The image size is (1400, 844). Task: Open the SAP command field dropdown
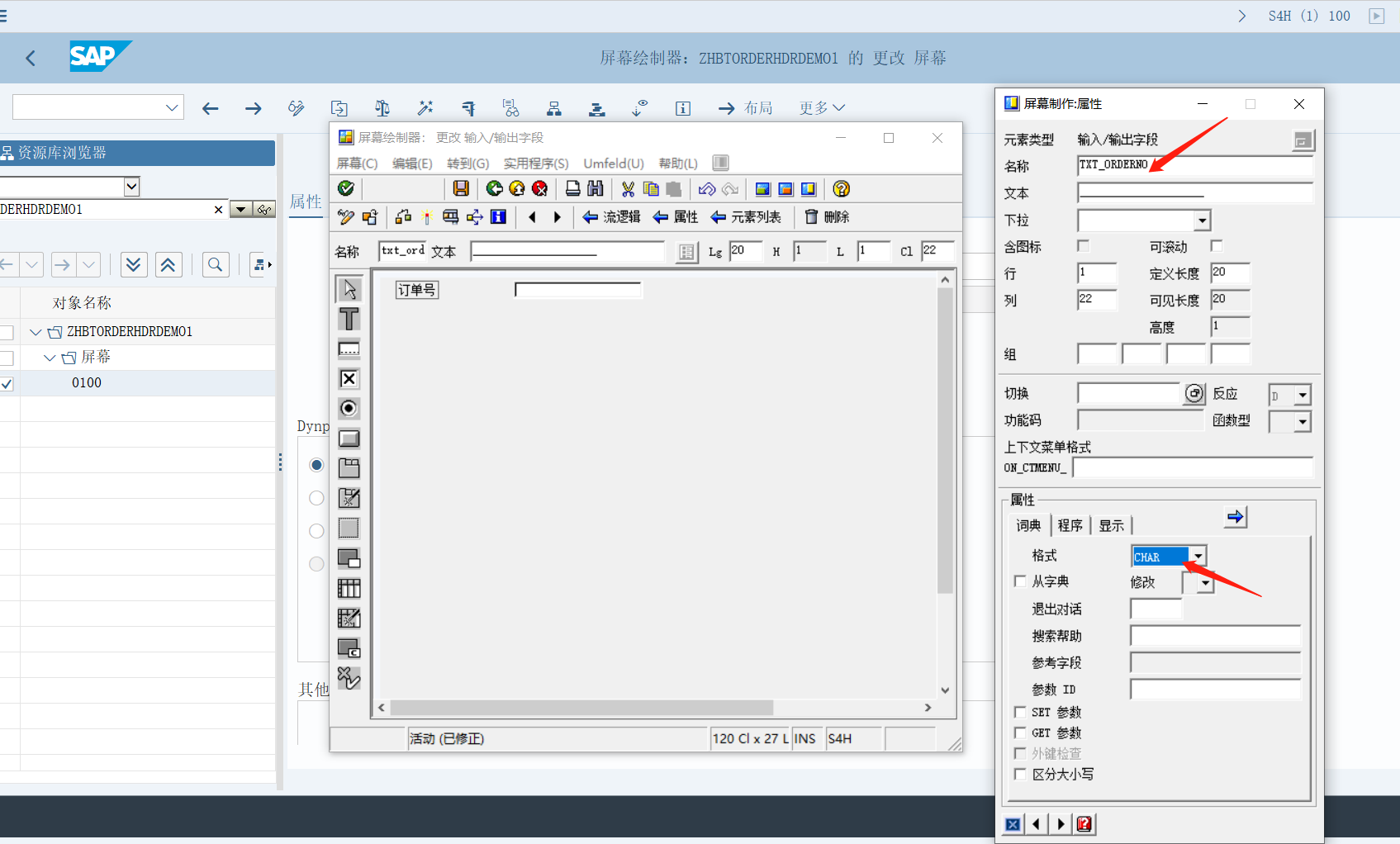pos(172,107)
